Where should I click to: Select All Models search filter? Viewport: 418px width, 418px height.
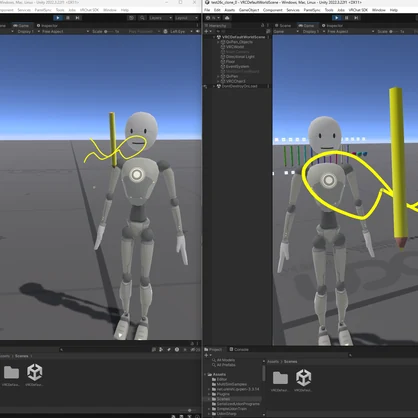pos(224,360)
